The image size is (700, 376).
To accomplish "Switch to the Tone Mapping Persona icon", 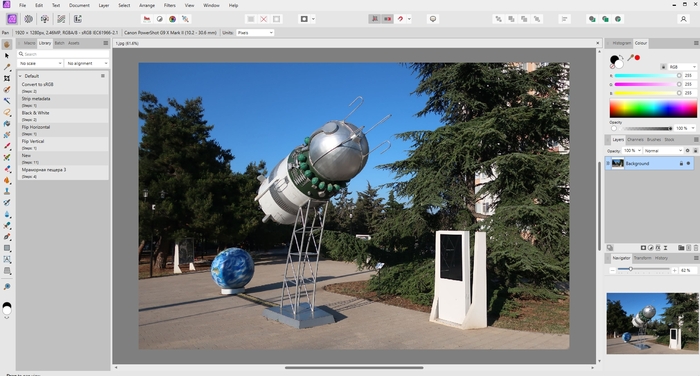I will coord(61,19).
